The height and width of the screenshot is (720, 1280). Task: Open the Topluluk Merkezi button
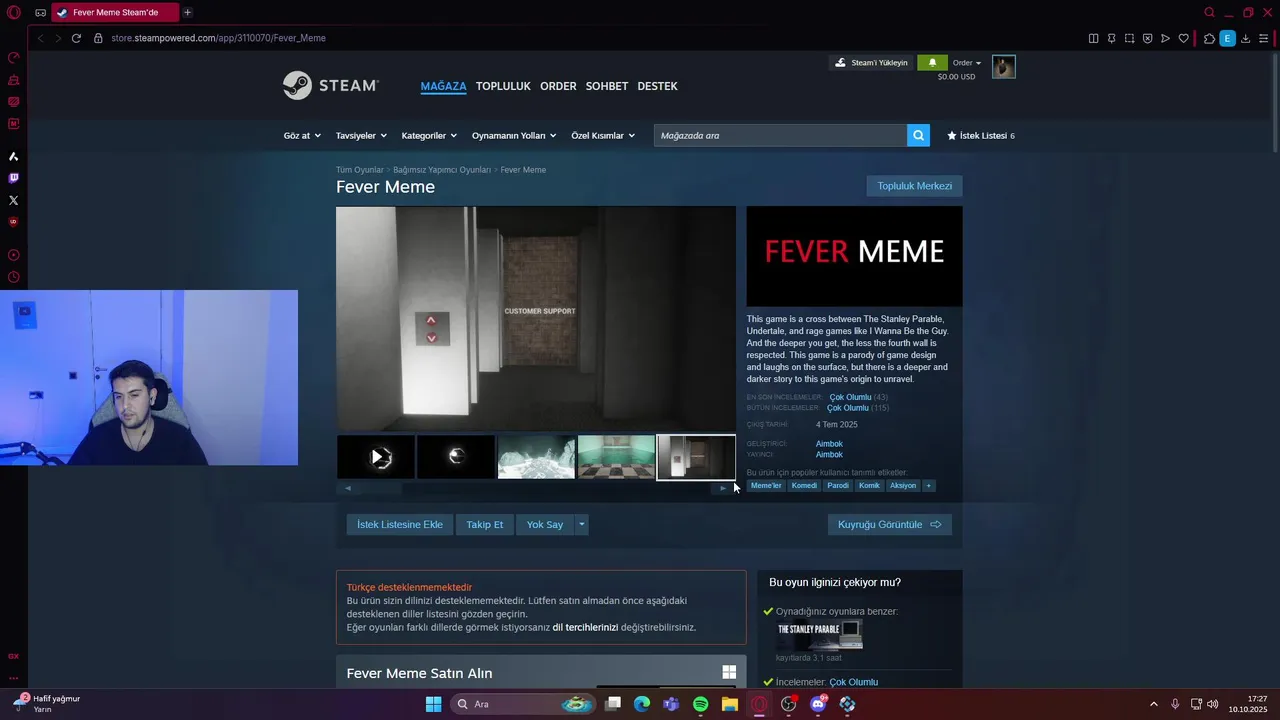(914, 186)
